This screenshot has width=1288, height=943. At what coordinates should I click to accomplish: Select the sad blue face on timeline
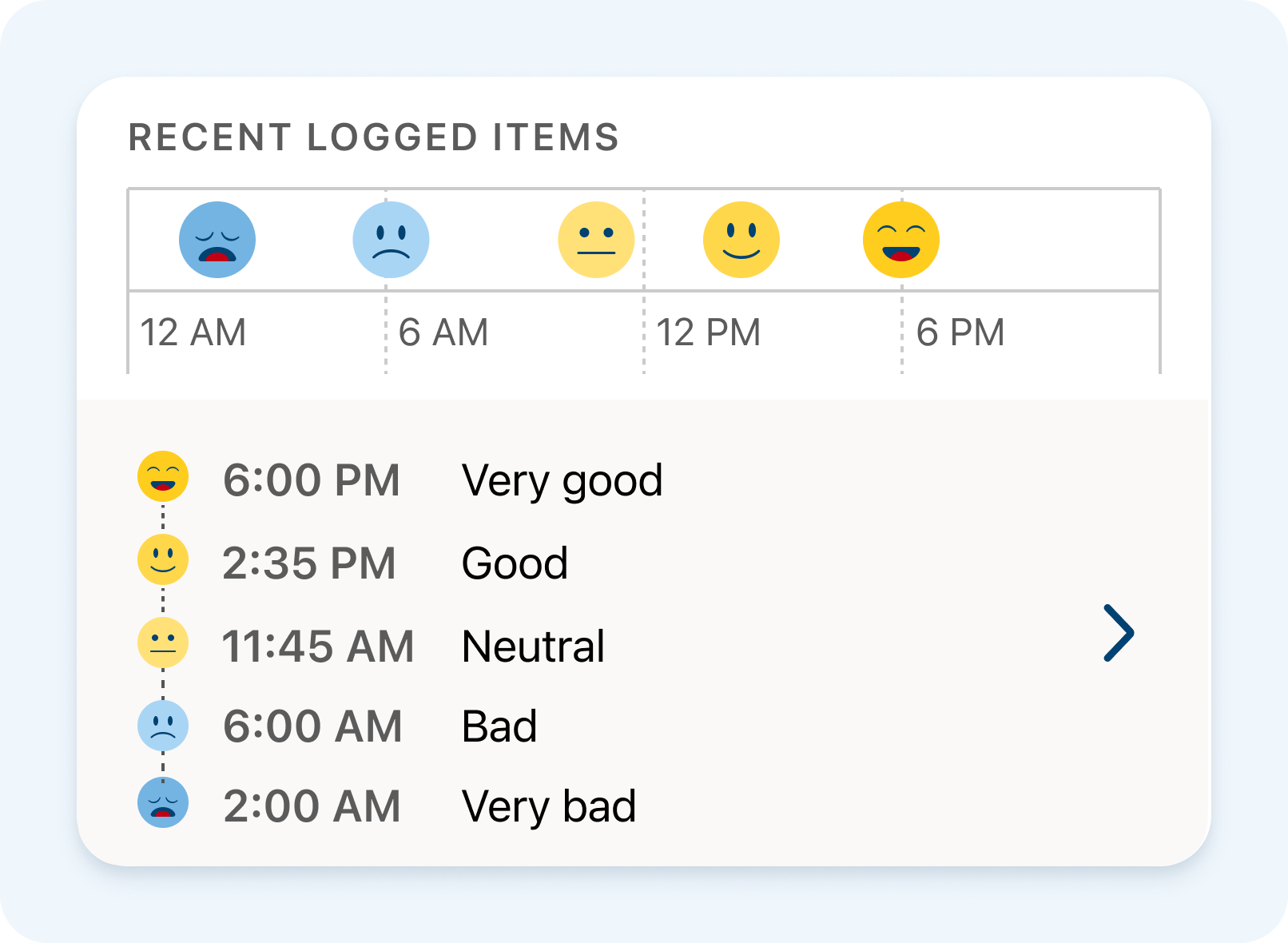pos(391,240)
